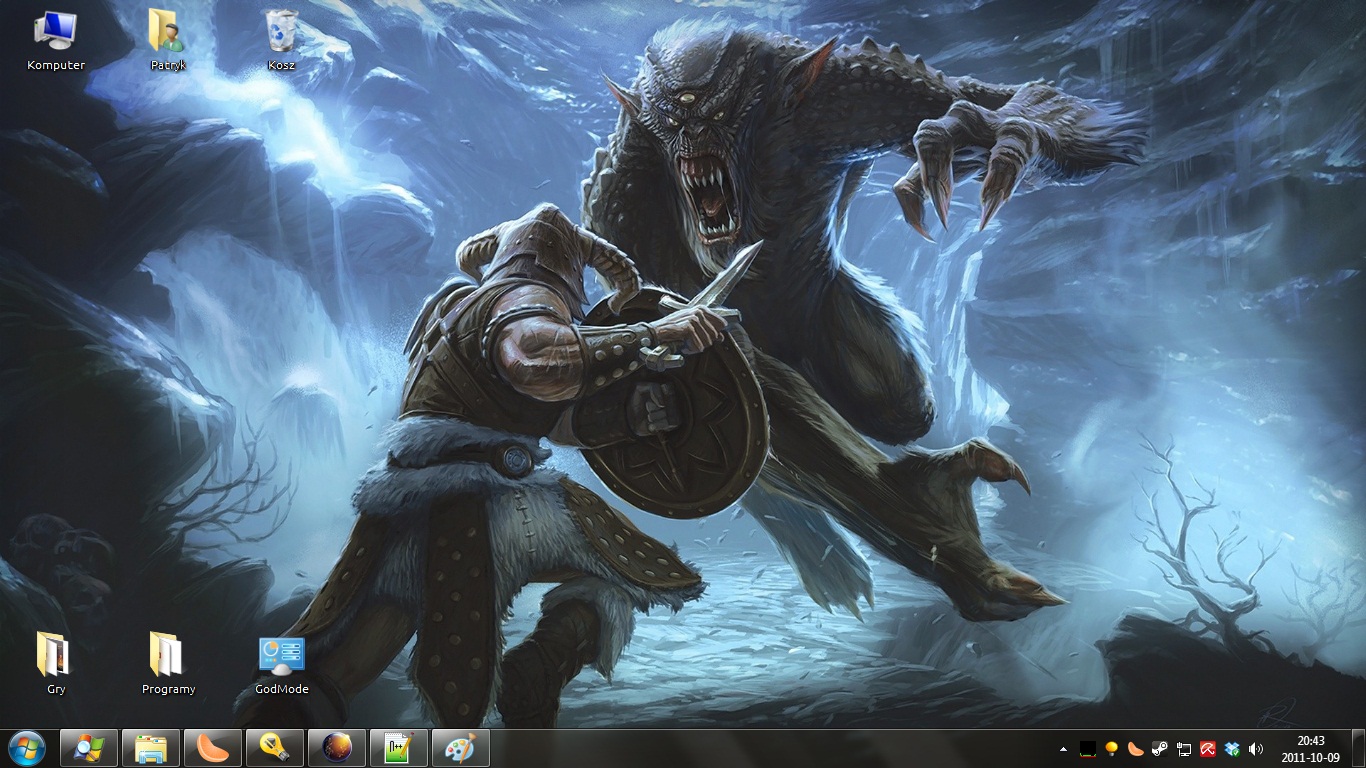Open Windows Explorer from the taskbar
This screenshot has width=1366, height=768.
150,748
